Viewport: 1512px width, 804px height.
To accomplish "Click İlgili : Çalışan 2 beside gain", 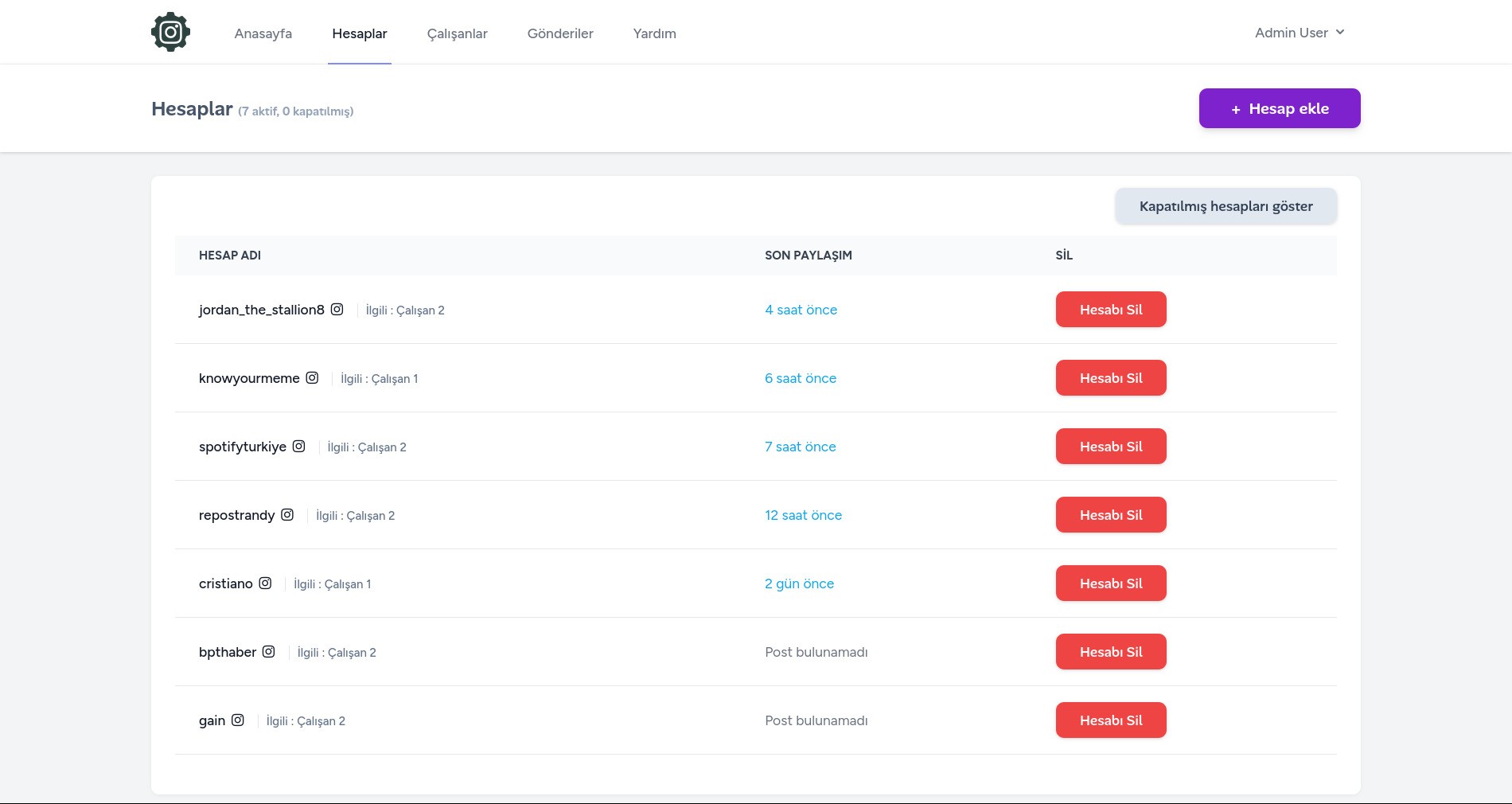I will 306,721.
